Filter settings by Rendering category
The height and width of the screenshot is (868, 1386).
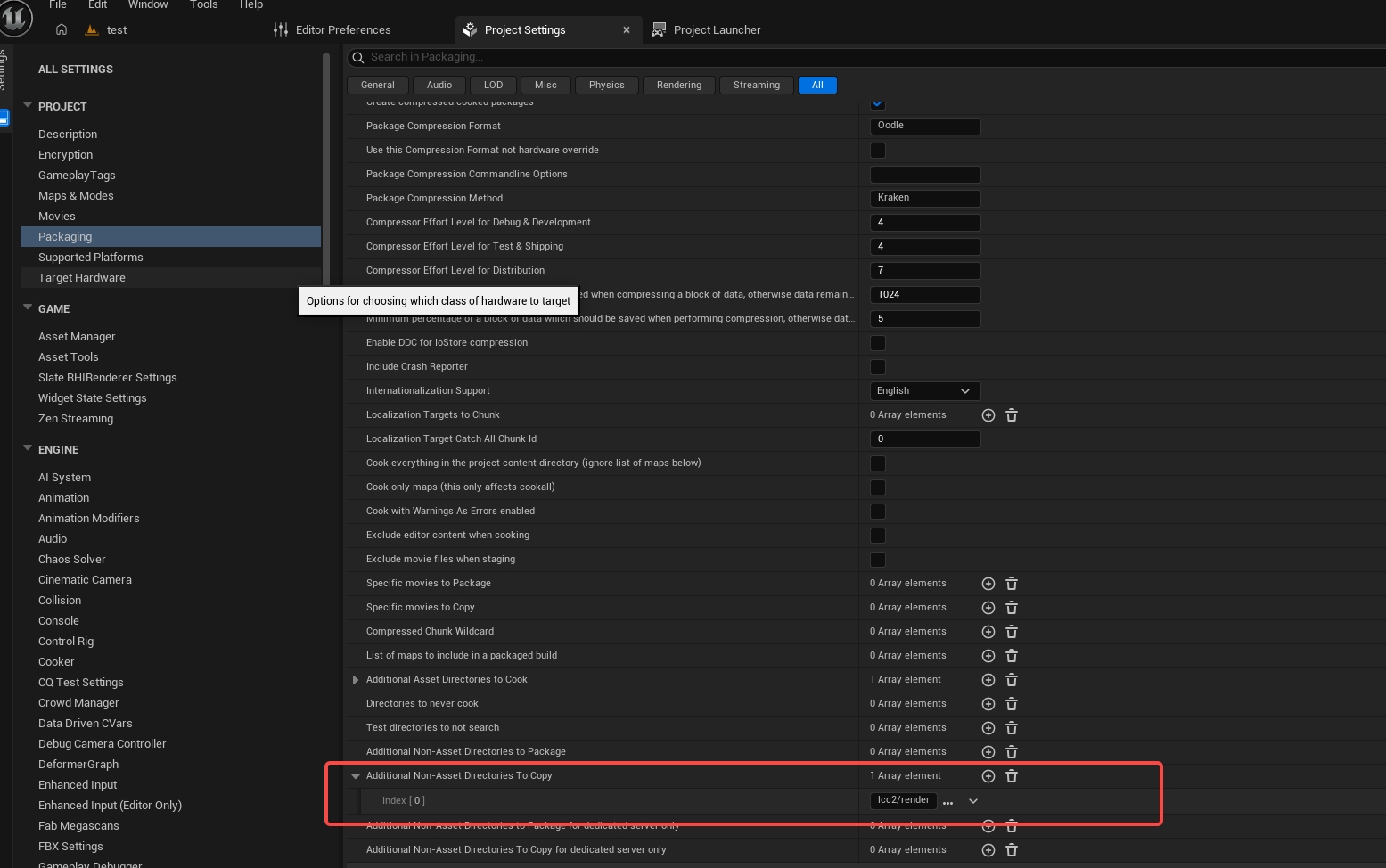(x=679, y=85)
